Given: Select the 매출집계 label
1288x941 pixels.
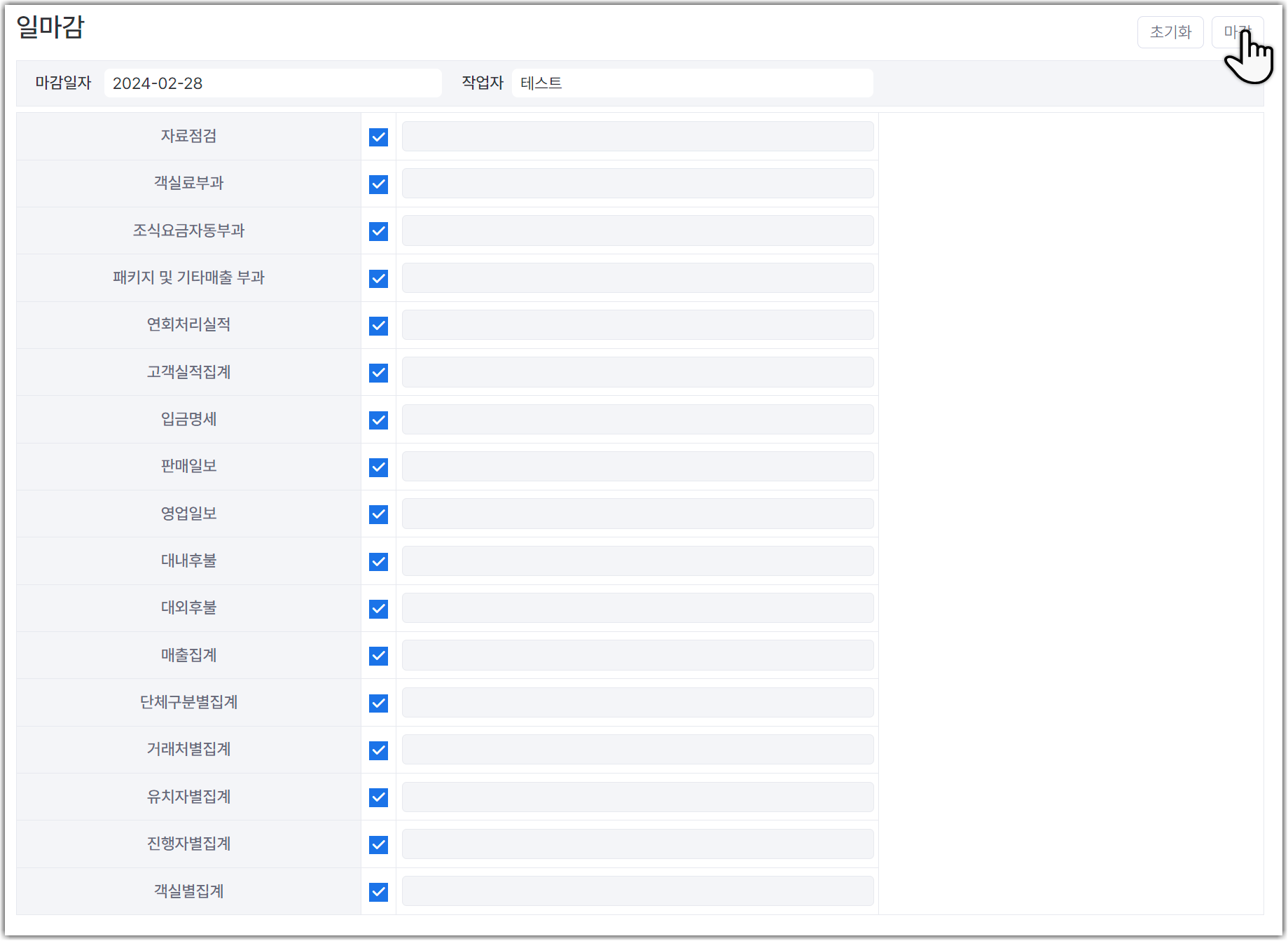Looking at the screenshot, I should (189, 655).
